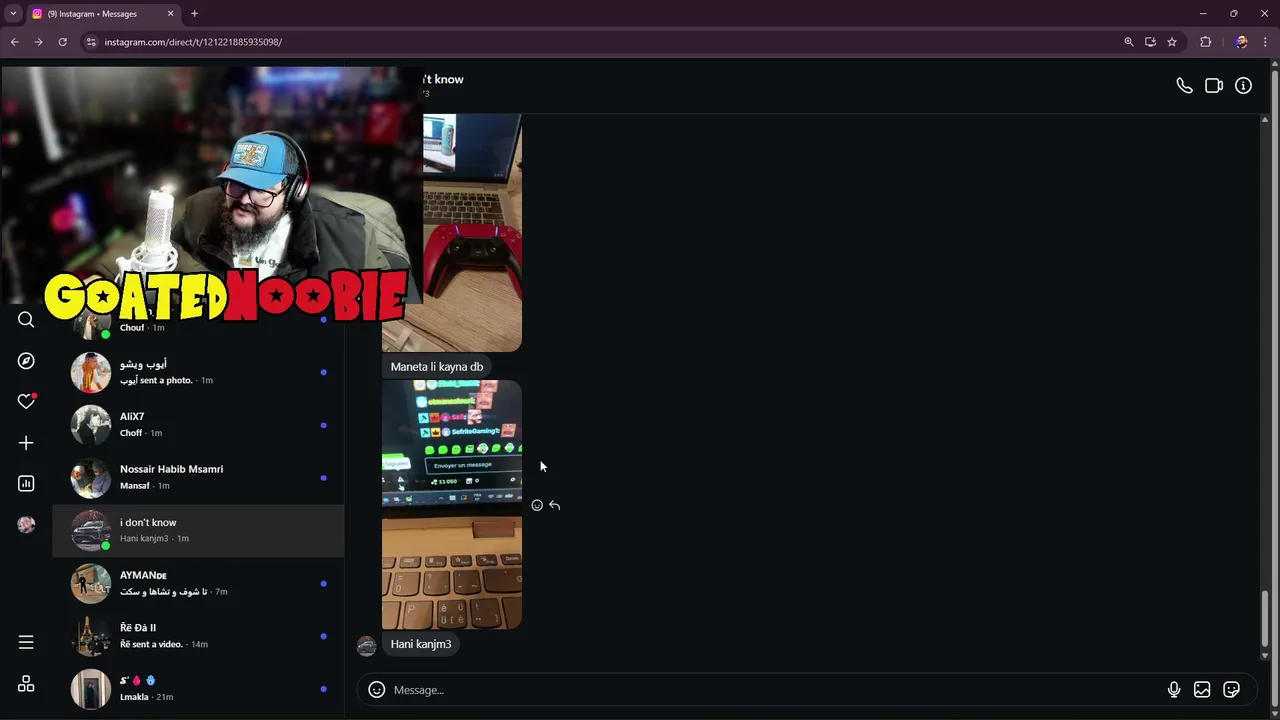Click the page scrollbar down arrow
Image resolution: width=1280 pixels, height=720 pixels.
pyautogui.click(x=1274, y=712)
